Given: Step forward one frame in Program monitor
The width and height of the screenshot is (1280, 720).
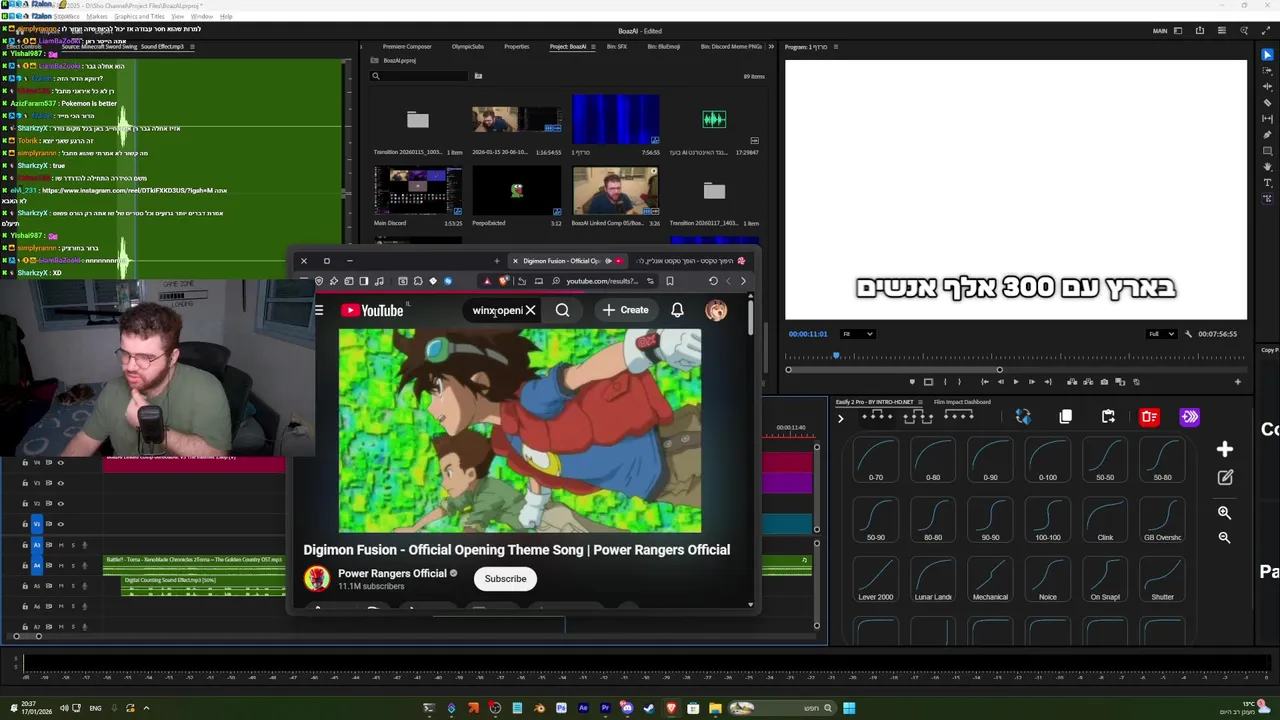Looking at the screenshot, I should [x=1032, y=382].
